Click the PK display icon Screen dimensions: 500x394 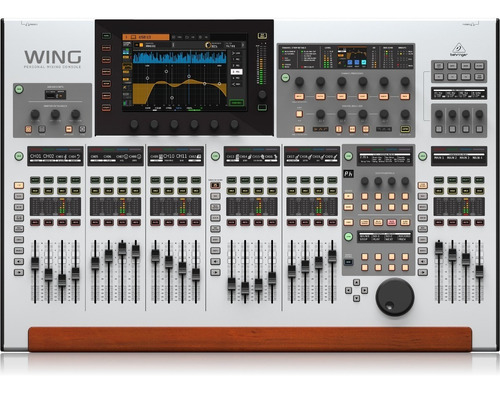(x=349, y=174)
